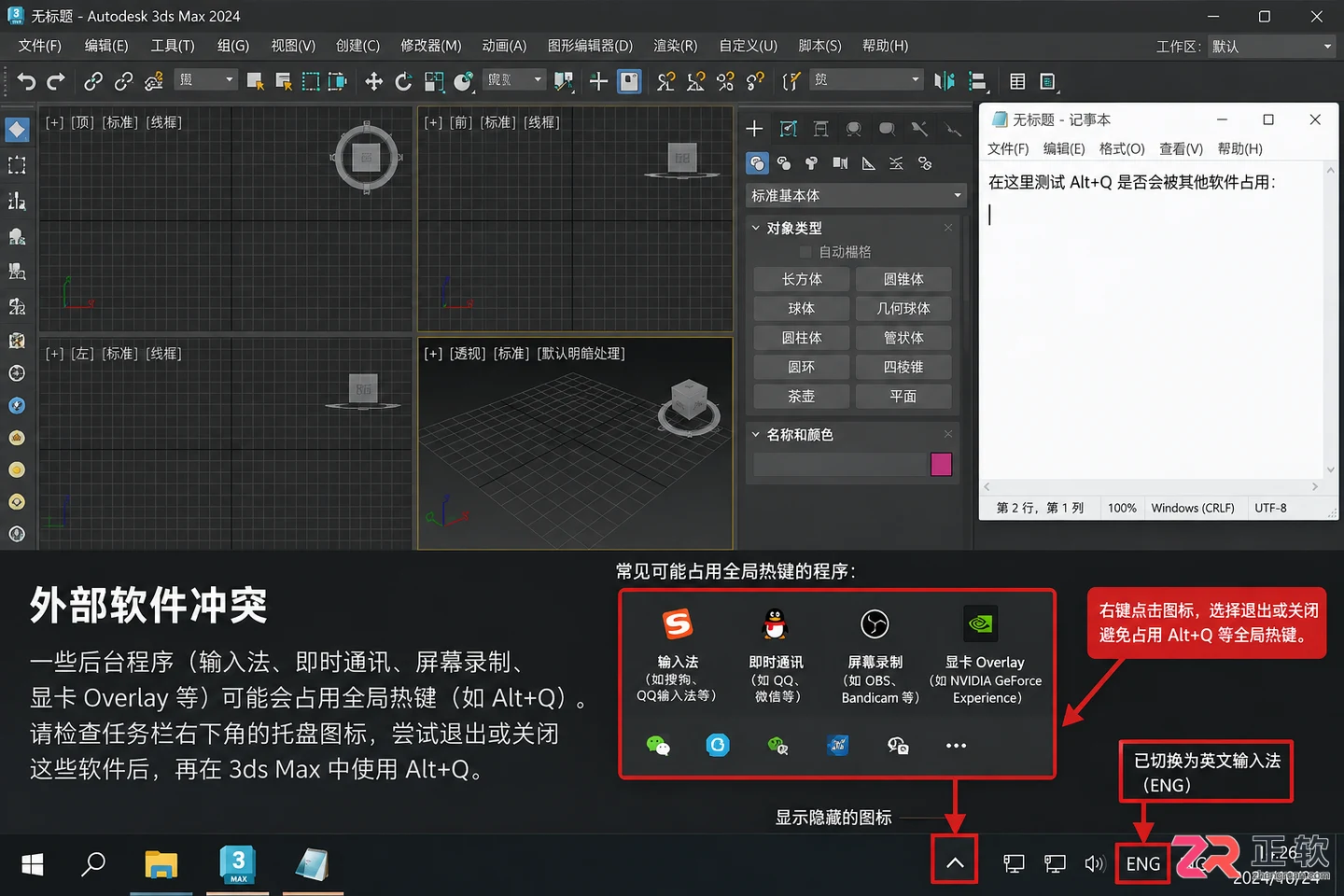Image resolution: width=1344 pixels, height=896 pixels.
Task: Click the Unlink Selection icon
Action: pos(123,81)
